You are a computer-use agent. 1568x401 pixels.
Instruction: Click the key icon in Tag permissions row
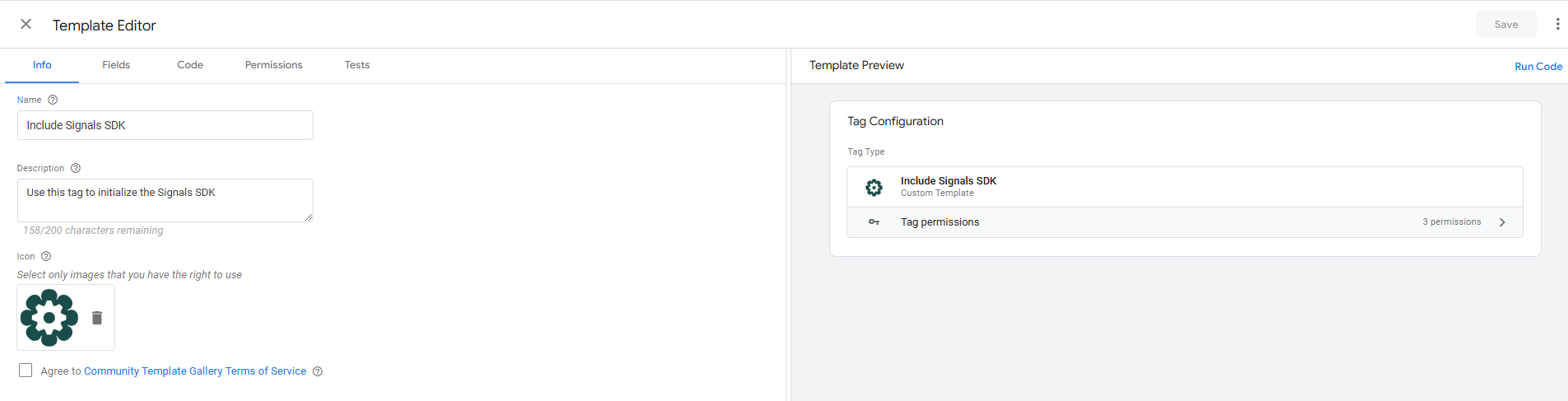pos(874,222)
